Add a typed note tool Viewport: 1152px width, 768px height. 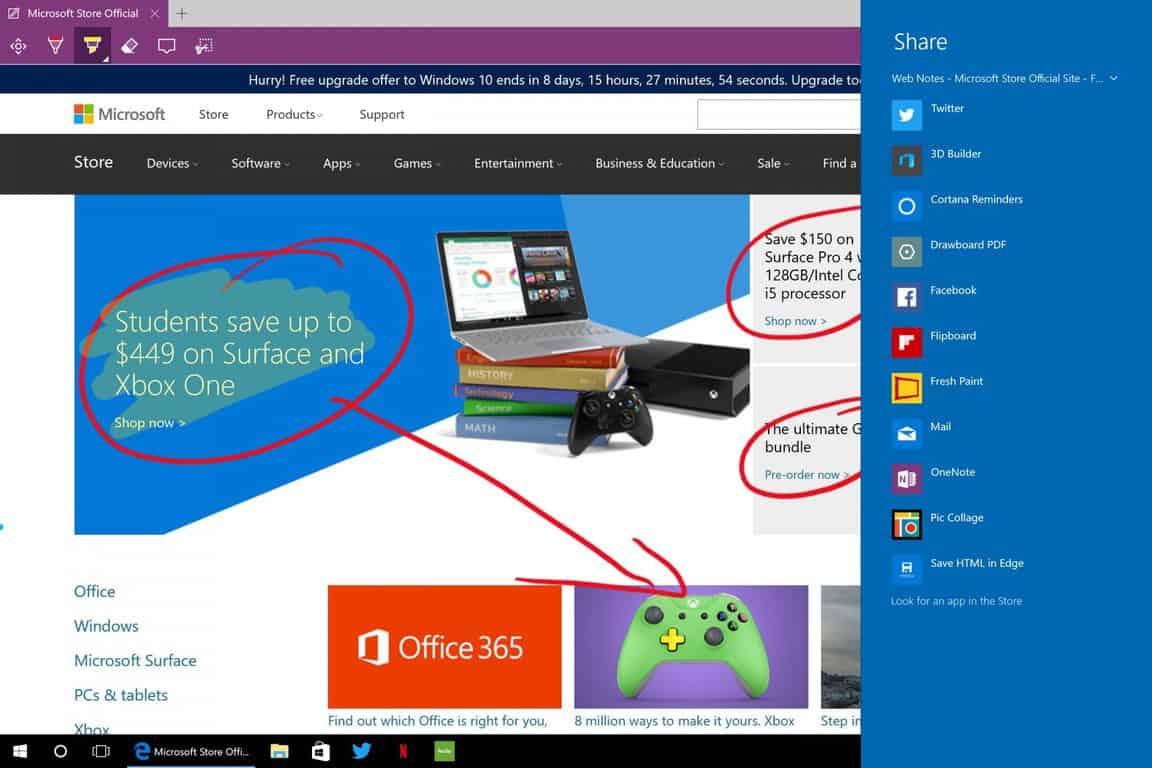(x=167, y=46)
